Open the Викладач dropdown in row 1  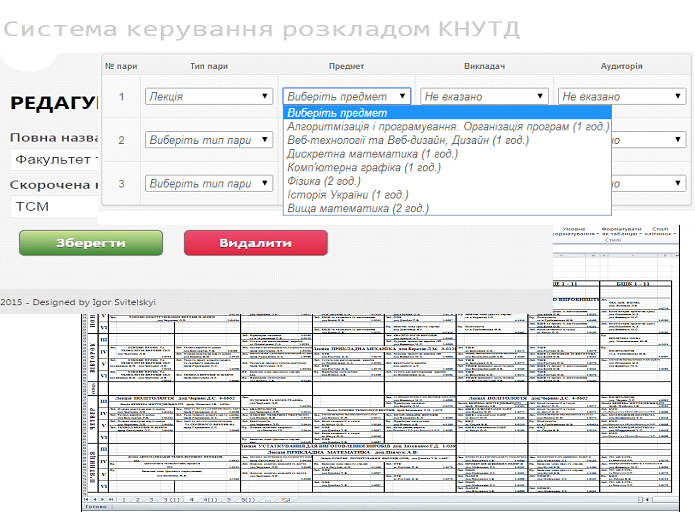[x=485, y=97]
